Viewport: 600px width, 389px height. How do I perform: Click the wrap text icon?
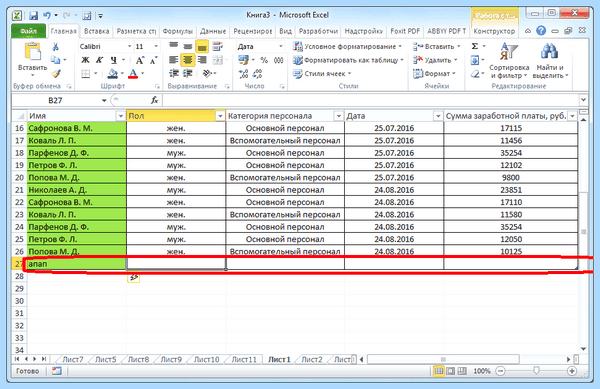click(218, 46)
